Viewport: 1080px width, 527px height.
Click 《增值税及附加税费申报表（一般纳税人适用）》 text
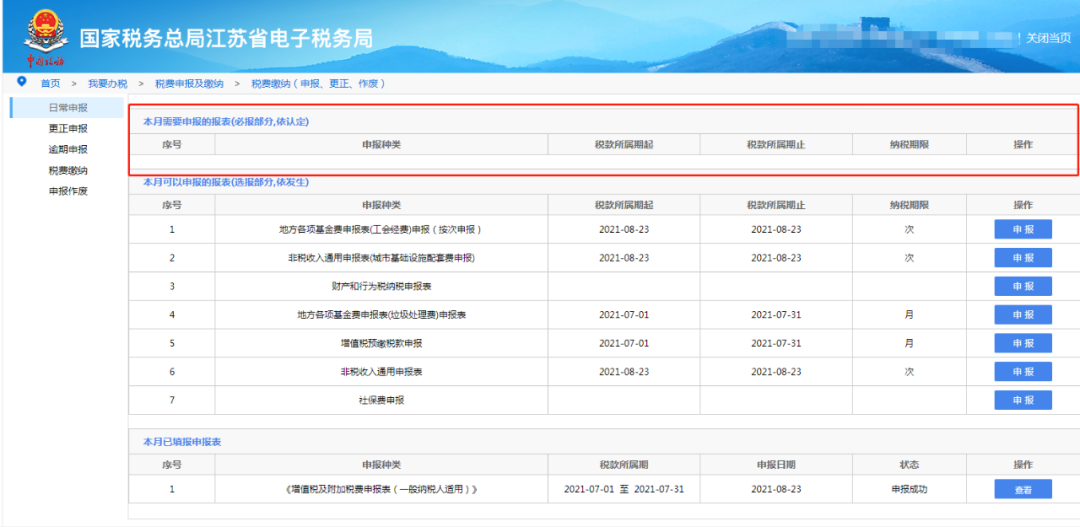click(382, 489)
